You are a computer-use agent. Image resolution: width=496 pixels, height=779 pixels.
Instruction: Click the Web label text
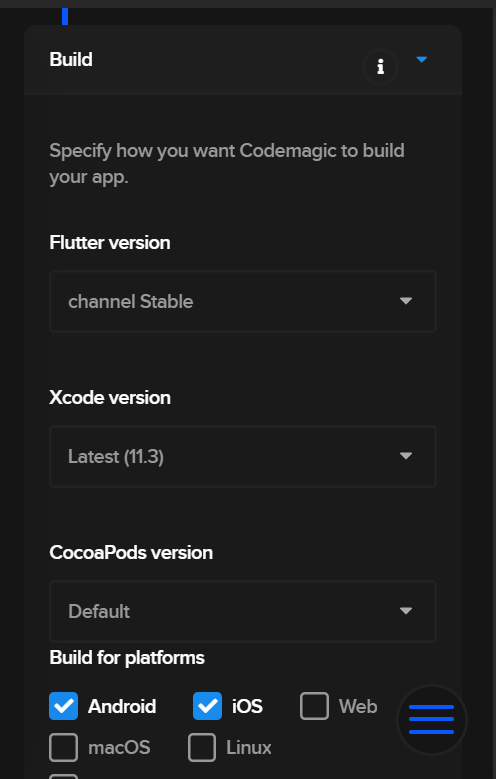click(358, 706)
